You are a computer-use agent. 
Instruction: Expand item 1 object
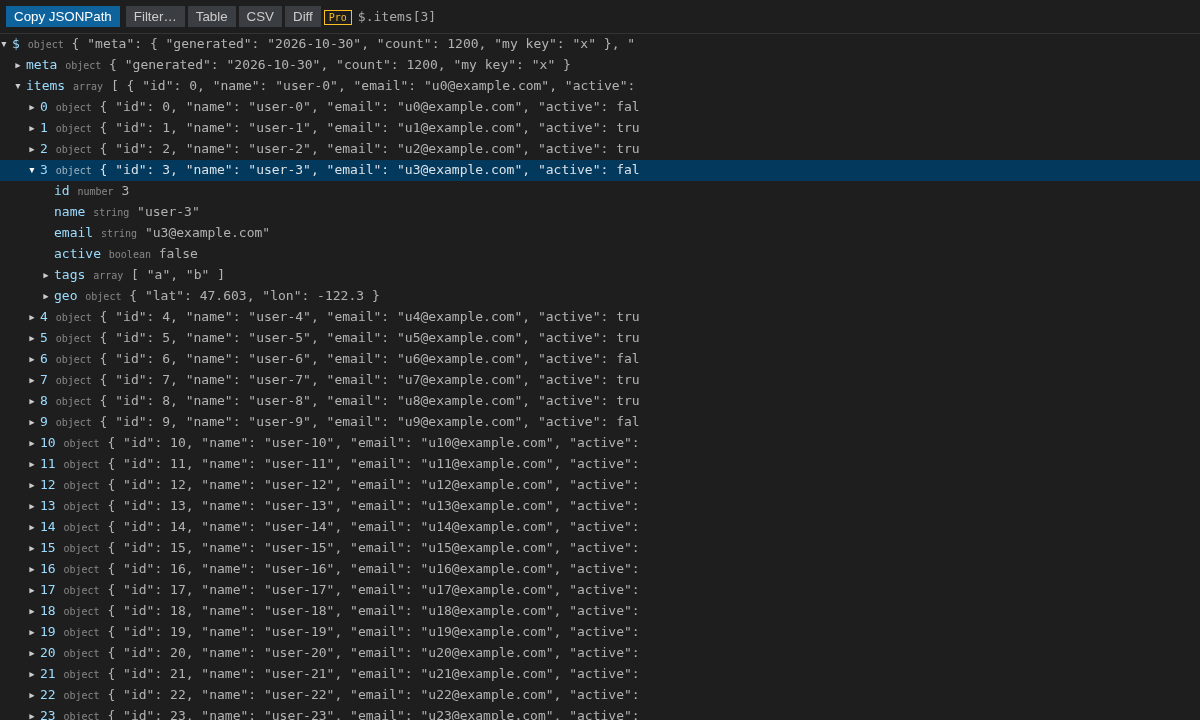tap(32, 128)
